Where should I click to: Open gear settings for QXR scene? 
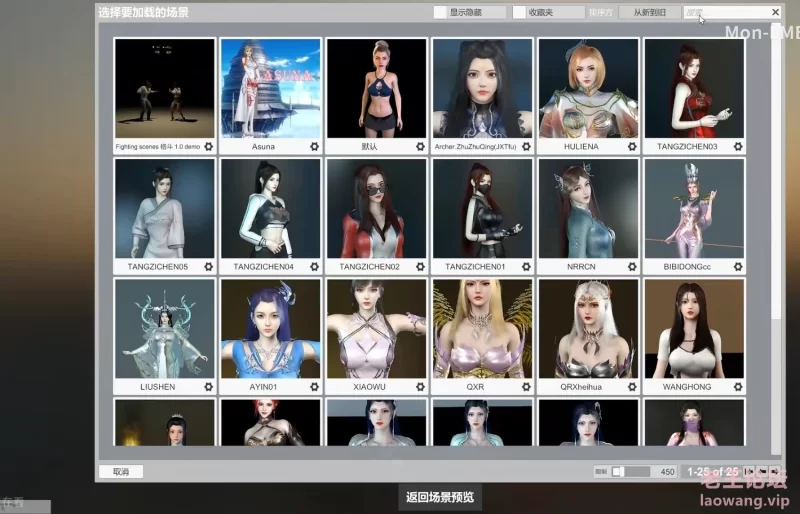[526, 387]
